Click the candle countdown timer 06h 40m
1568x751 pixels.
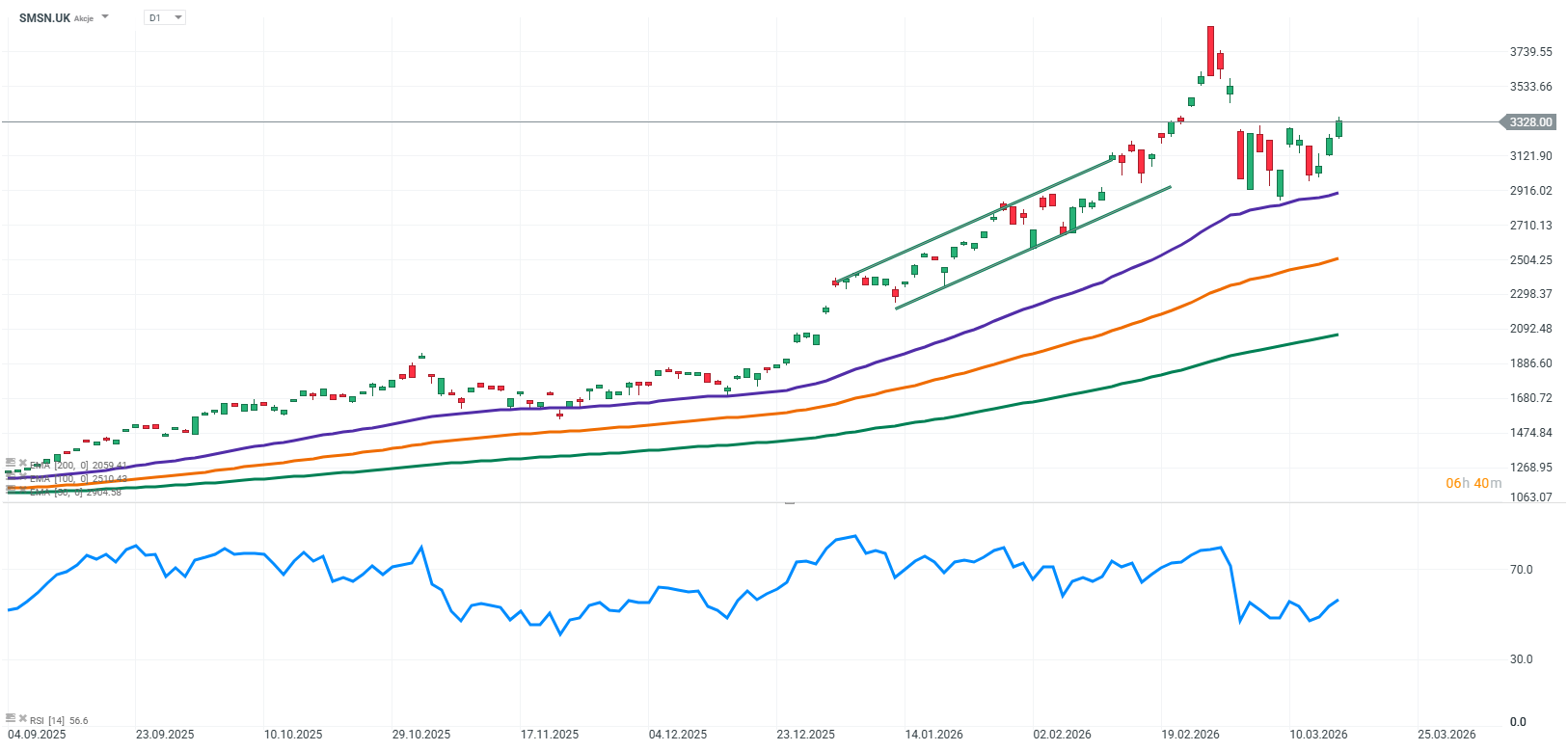1473,483
